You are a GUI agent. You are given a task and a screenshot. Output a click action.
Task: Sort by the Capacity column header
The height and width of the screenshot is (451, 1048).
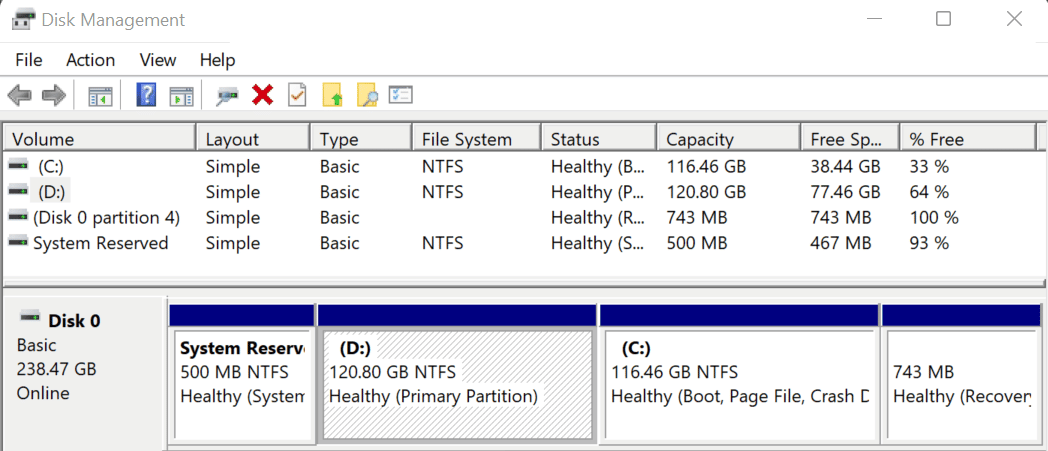click(x=729, y=139)
